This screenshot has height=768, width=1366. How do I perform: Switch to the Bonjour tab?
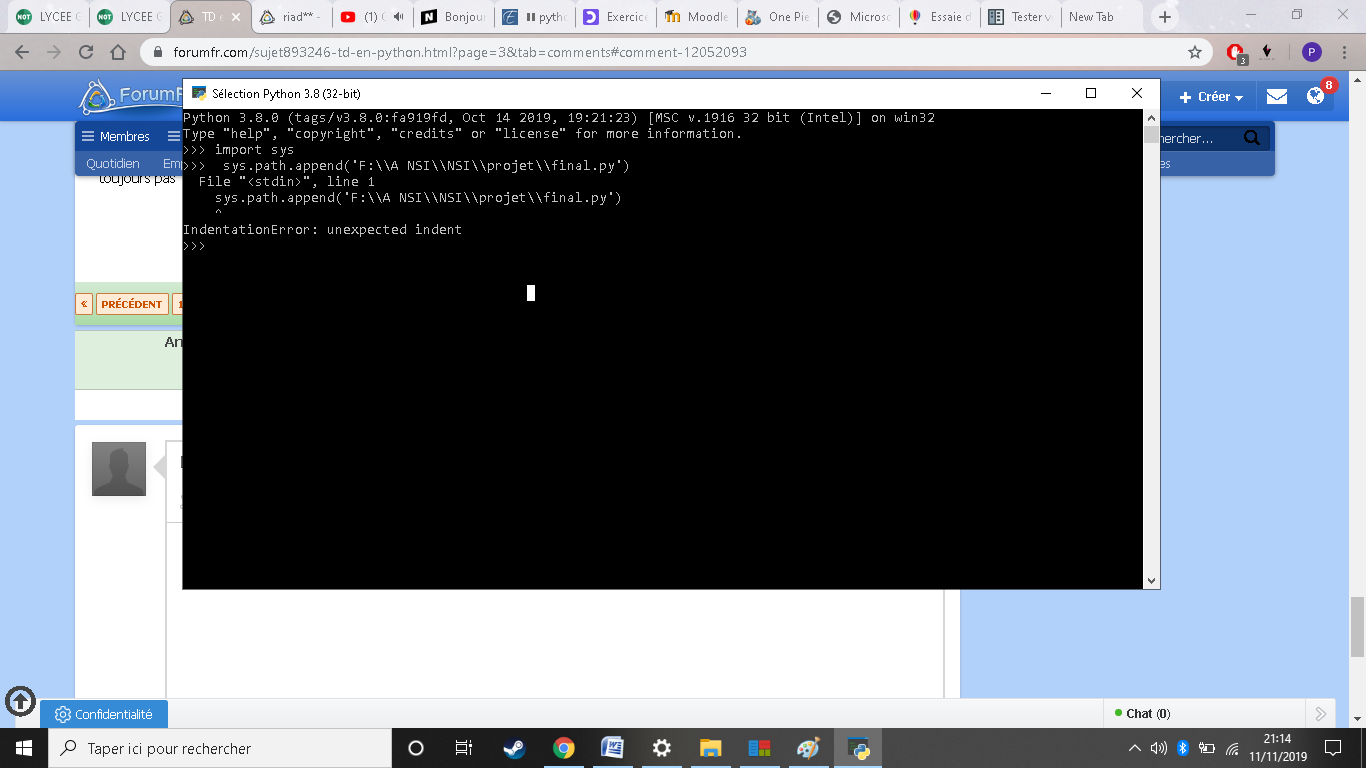[453, 17]
